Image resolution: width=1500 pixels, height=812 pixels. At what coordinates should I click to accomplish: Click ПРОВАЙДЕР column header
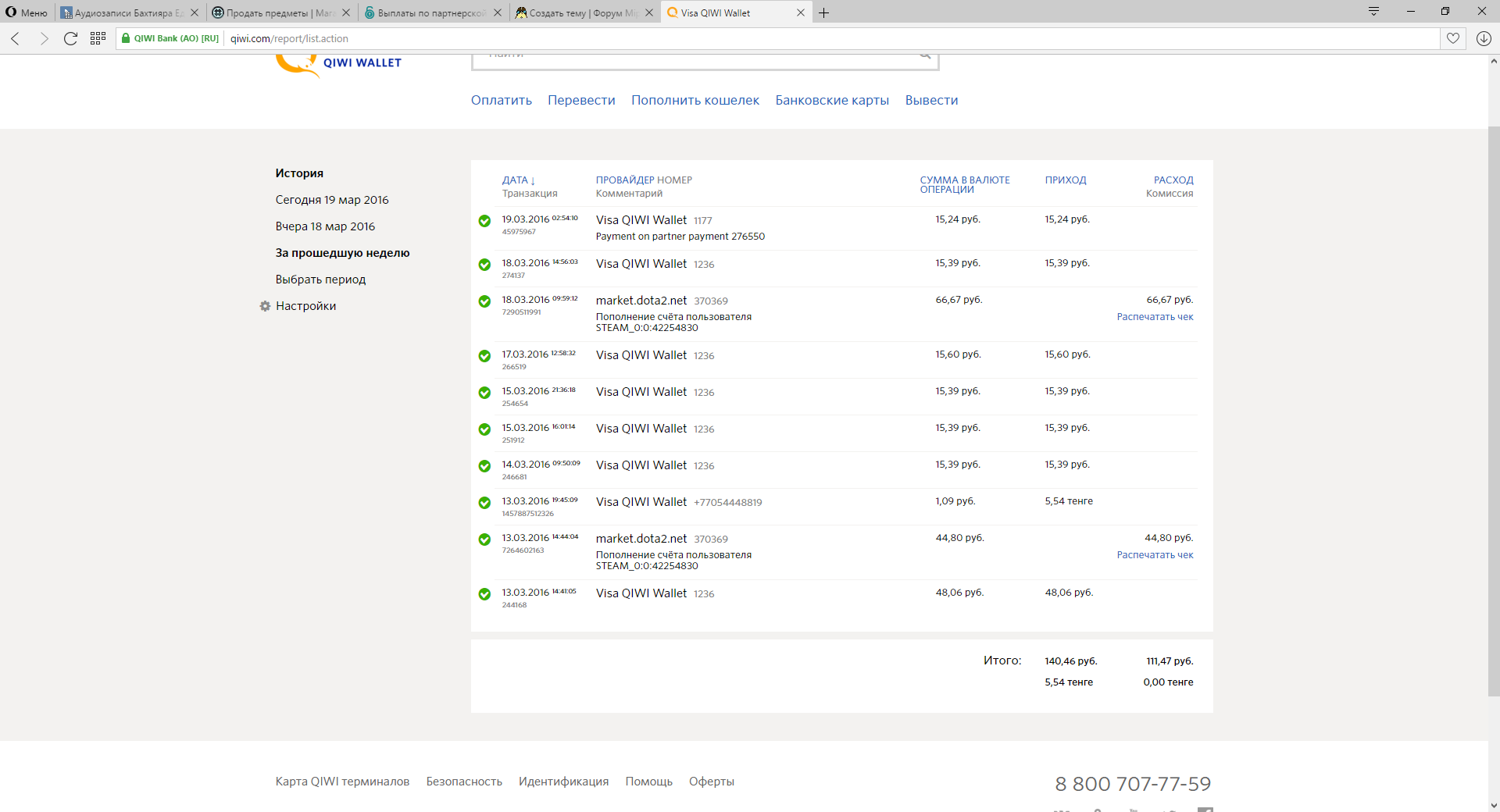(625, 180)
